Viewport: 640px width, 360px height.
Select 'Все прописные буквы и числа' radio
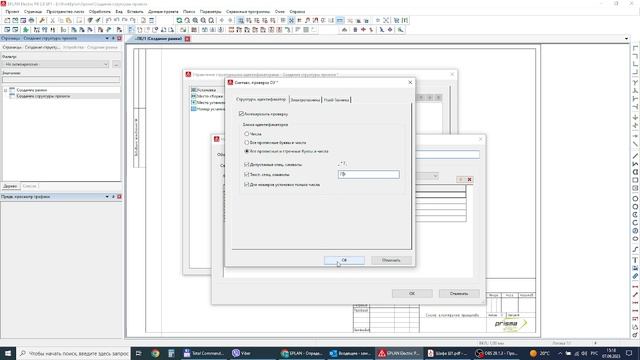(247, 142)
